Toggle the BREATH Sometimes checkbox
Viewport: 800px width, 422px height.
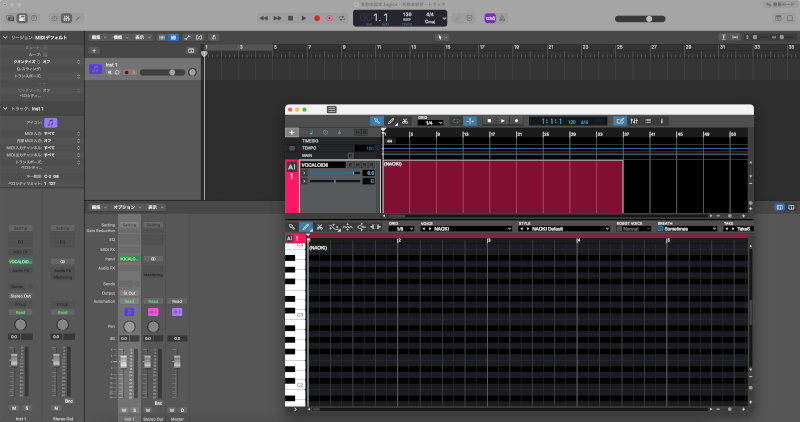660,229
